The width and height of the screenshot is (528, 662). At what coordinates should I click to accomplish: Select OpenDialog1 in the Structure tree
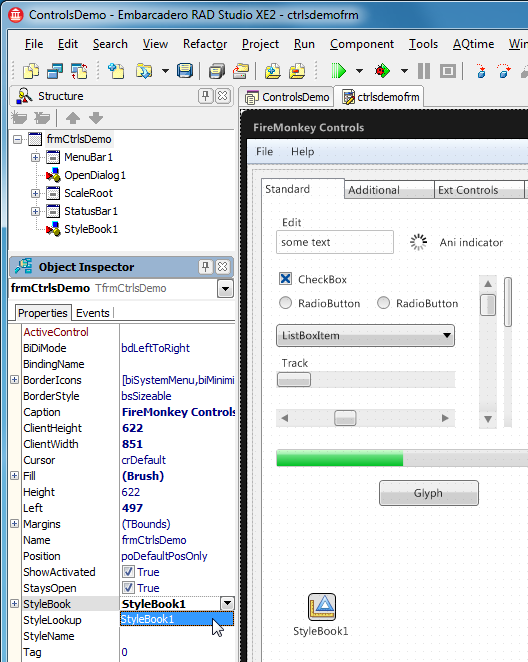tap(95, 175)
